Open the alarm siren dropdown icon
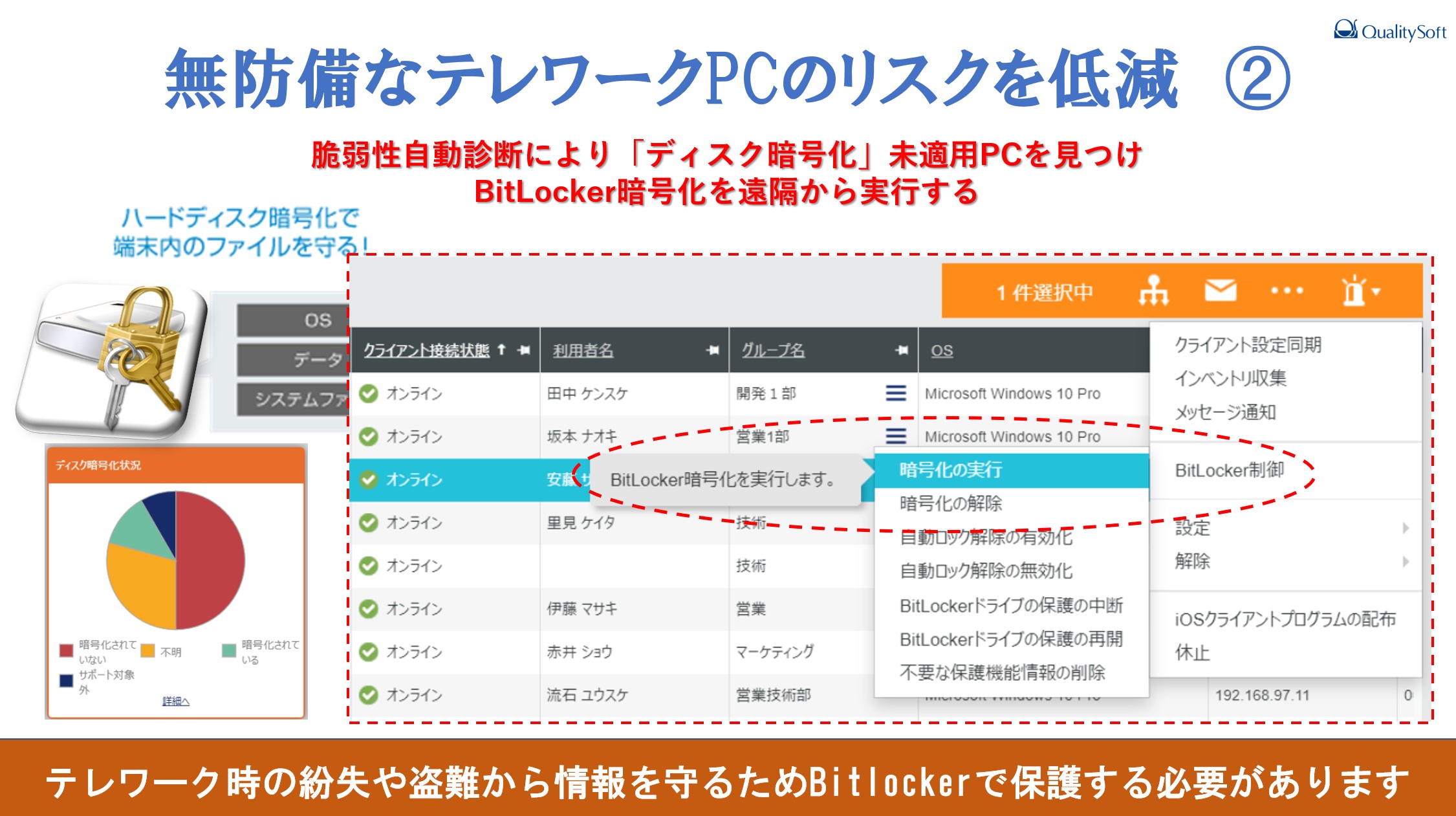Viewport: 1456px width, 816px height. pos(1360,291)
